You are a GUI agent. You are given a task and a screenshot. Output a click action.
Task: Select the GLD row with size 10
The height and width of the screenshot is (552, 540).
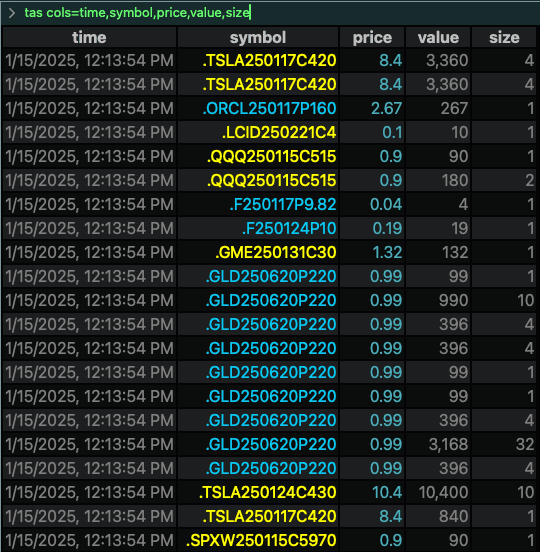(269, 300)
